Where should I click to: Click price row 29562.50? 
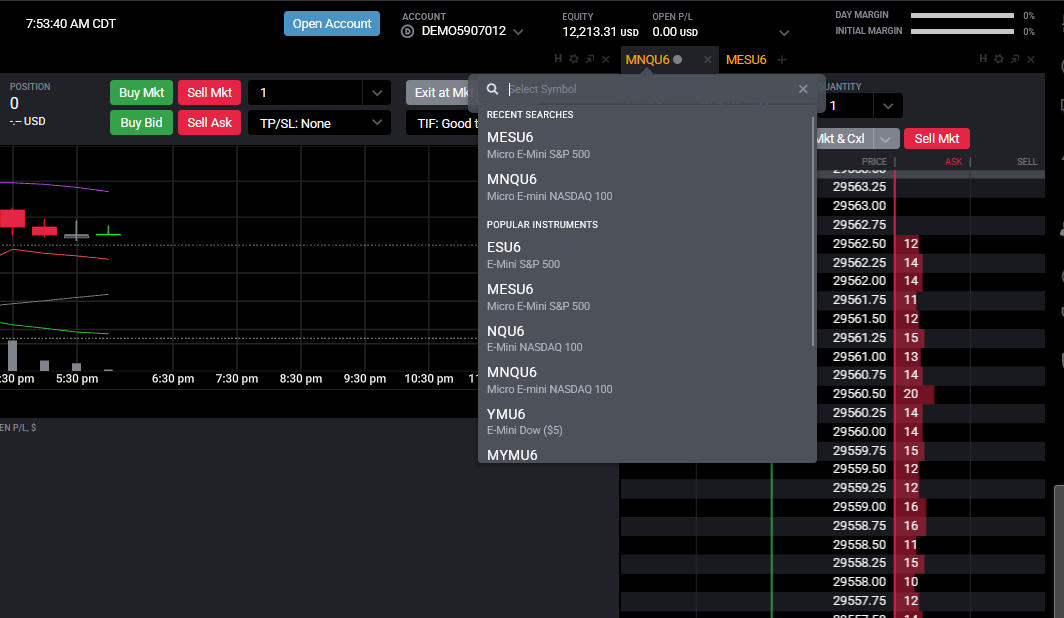click(859, 244)
